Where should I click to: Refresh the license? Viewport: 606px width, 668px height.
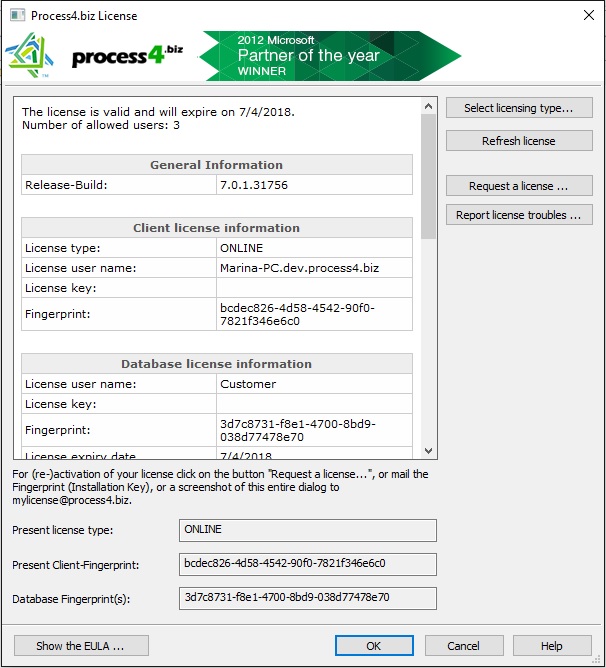519,141
